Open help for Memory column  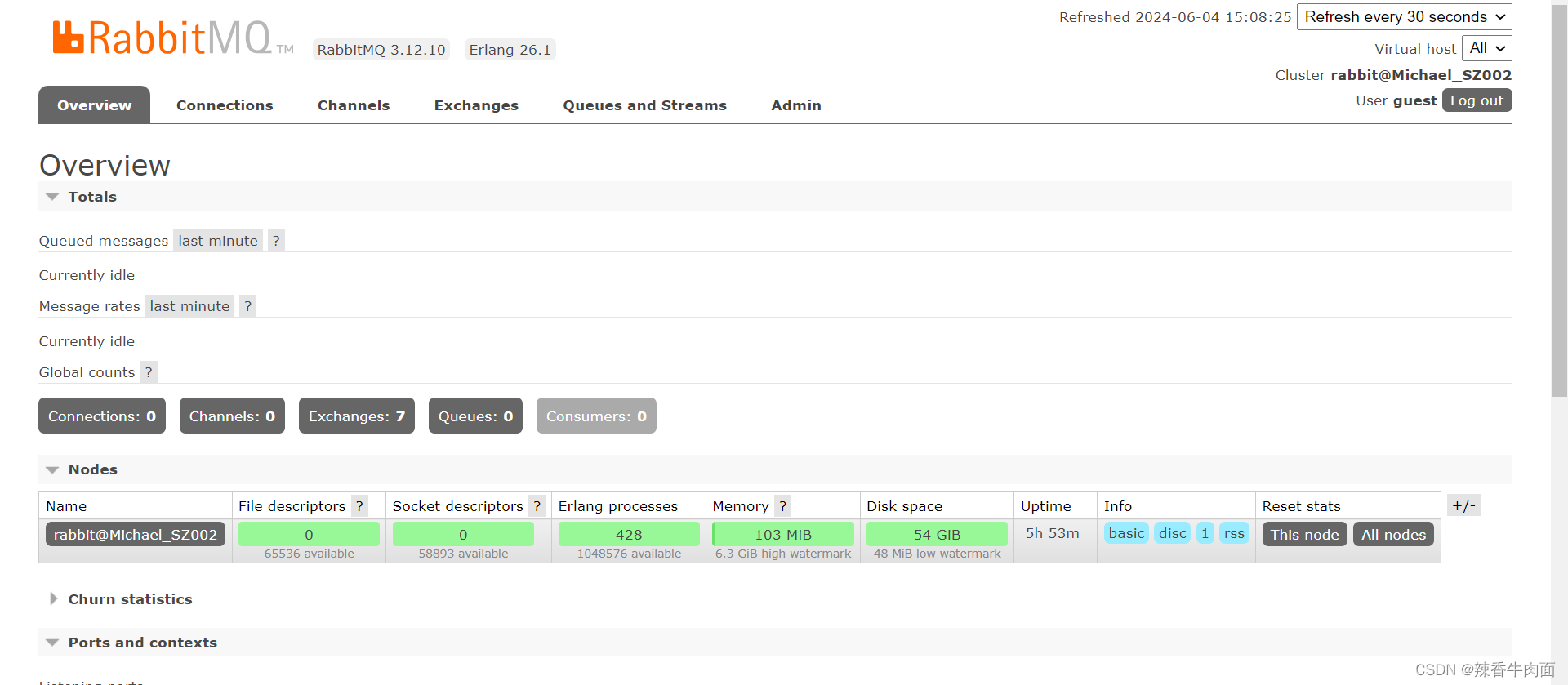[x=782, y=506]
